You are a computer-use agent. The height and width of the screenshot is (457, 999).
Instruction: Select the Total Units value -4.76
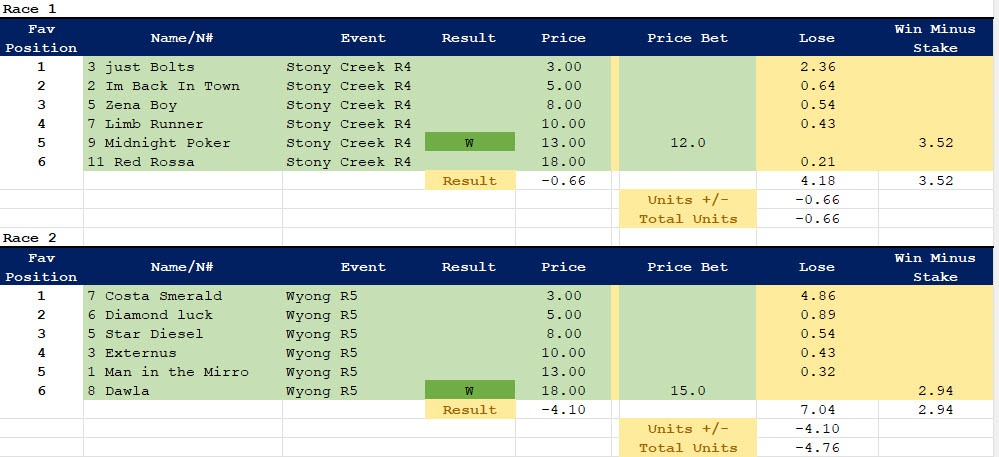(818, 448)
